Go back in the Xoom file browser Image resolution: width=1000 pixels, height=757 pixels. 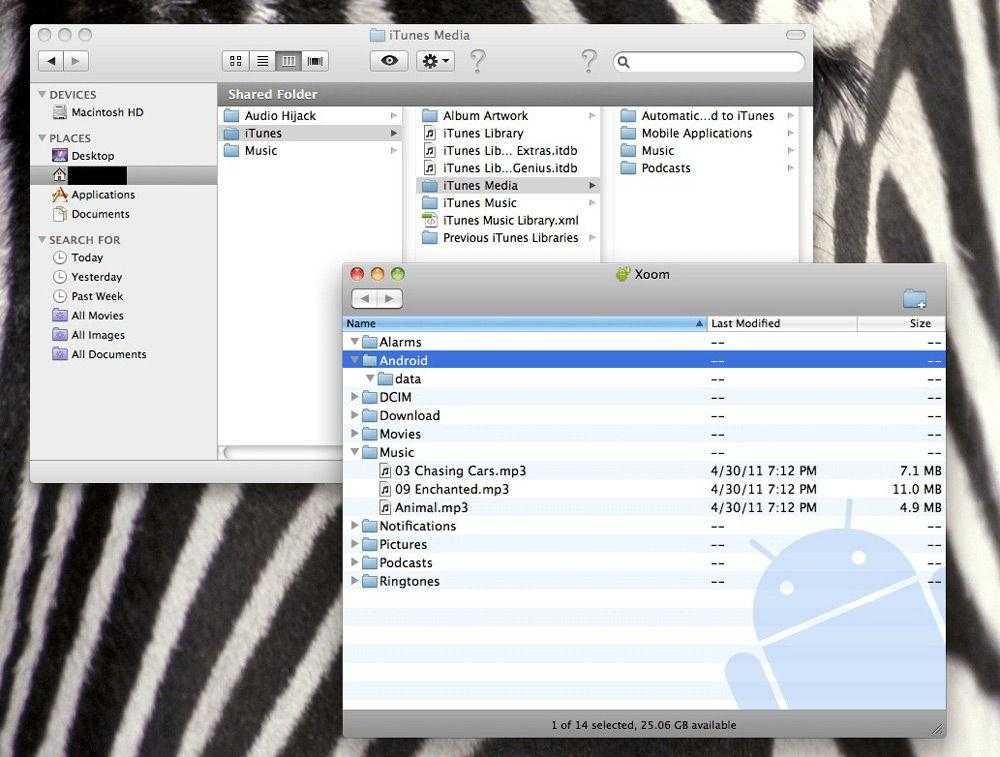pyautogui.click(x=365, y=299)
